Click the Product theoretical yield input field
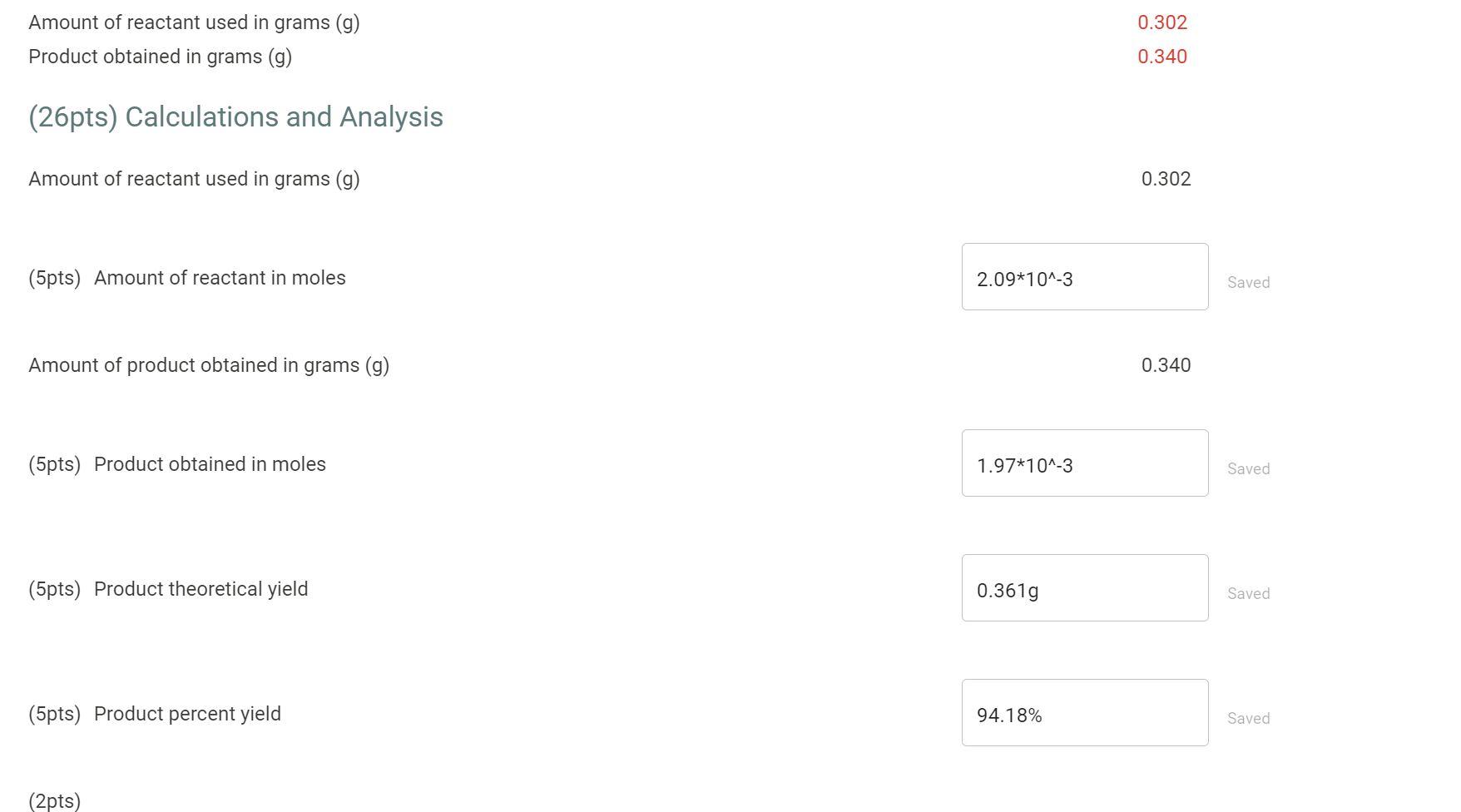 (1084, 587)
